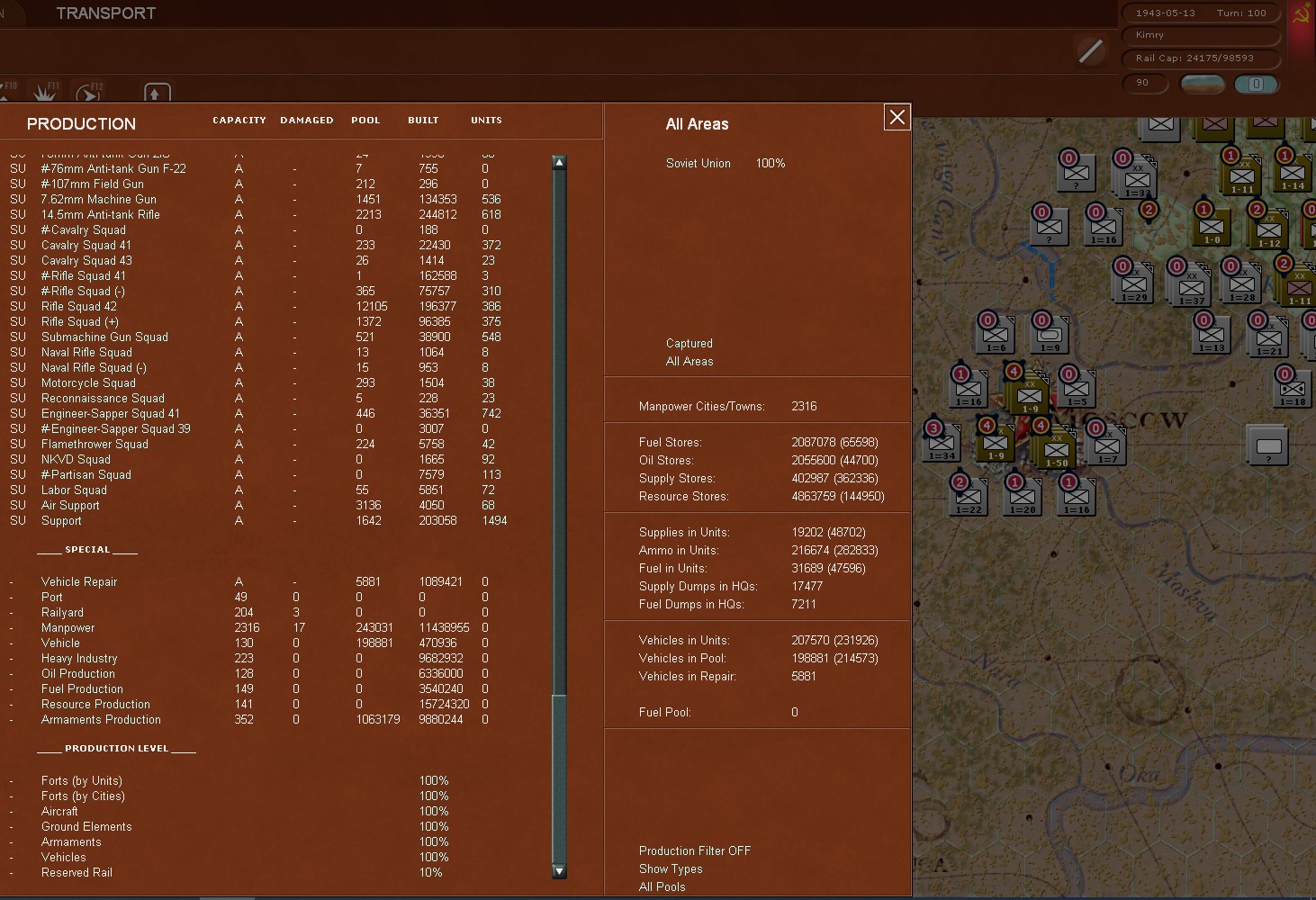The height and width of the screenshot is (900, 1316).
Task: Click the UNITS column header
Action: [x=486, y=120]
